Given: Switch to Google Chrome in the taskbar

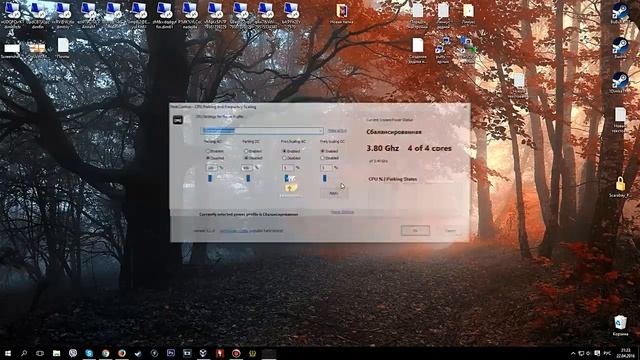Looking at the screenshot, I should tap(105, 353).
